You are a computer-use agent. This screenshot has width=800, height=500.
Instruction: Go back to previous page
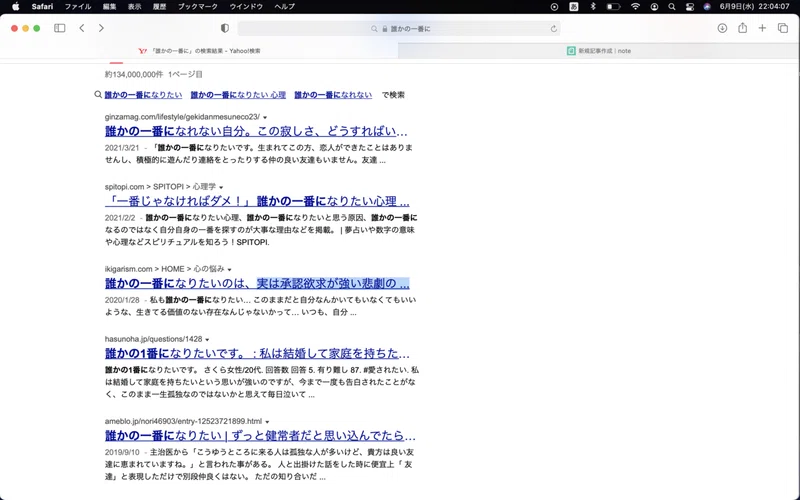pyautogui.click(x=82, y=28)
